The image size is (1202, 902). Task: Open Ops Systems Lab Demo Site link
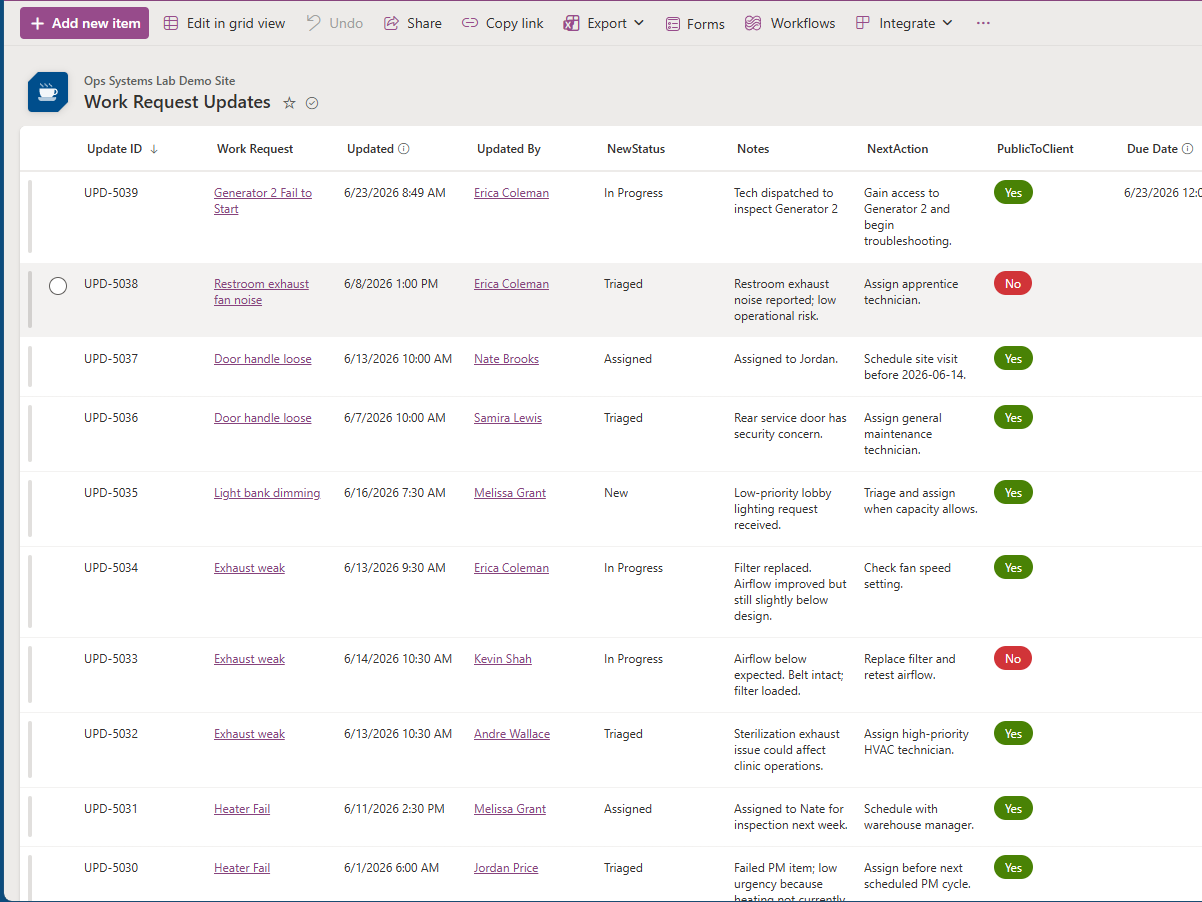coord(160,81)
